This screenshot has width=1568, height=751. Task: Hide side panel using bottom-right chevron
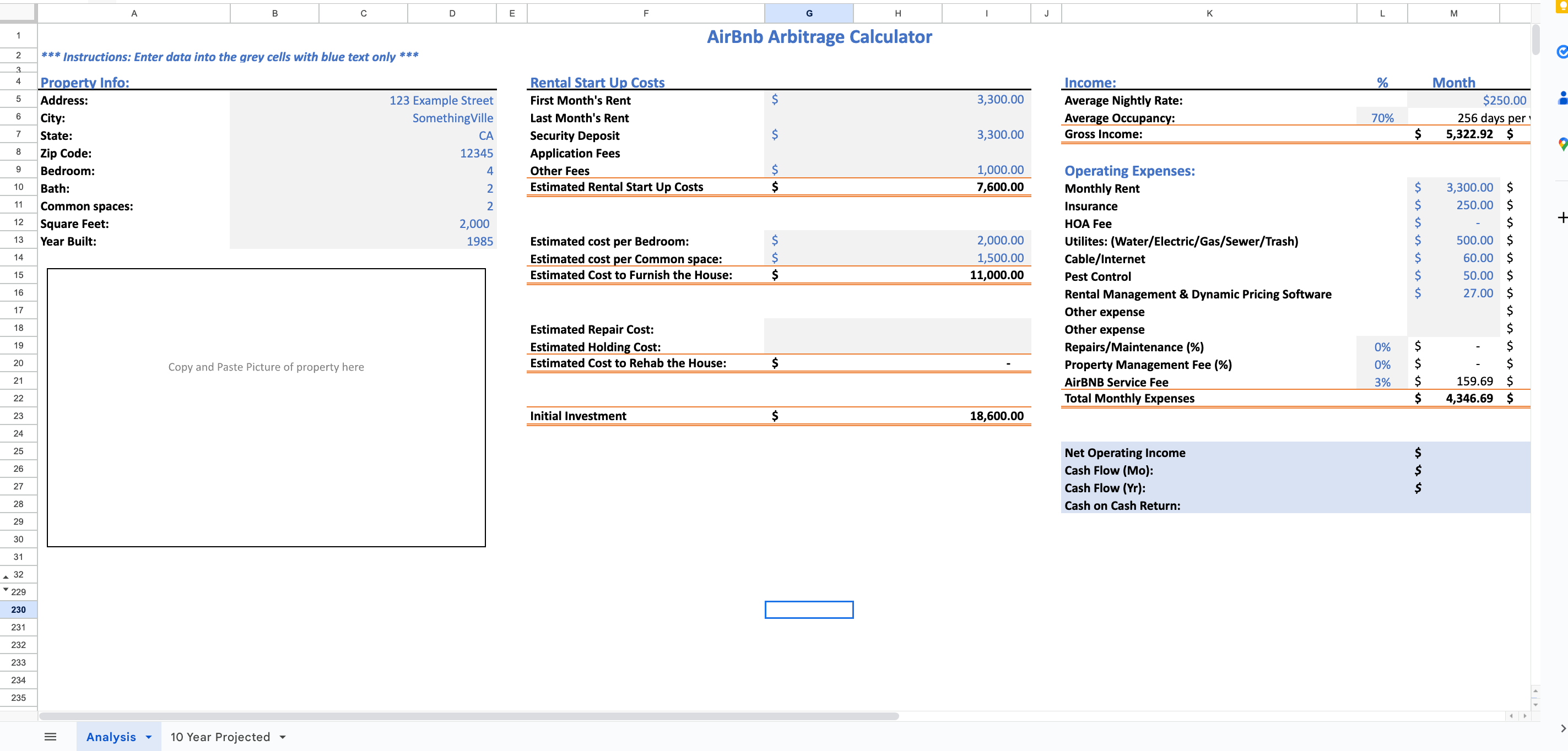[1562, 728]
